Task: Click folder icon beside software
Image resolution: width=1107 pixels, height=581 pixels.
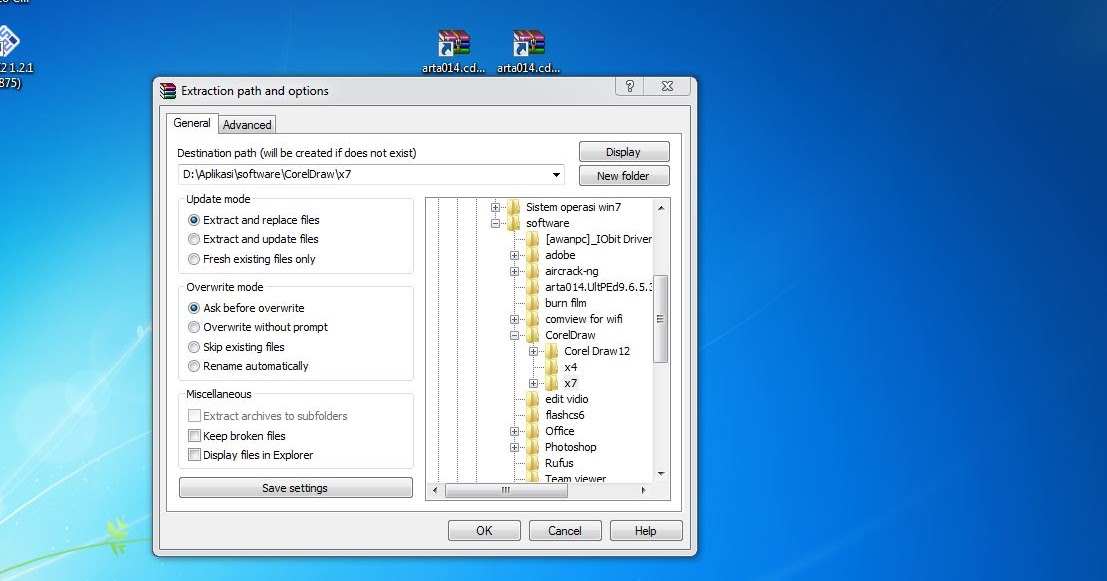Action: [513, 223]
